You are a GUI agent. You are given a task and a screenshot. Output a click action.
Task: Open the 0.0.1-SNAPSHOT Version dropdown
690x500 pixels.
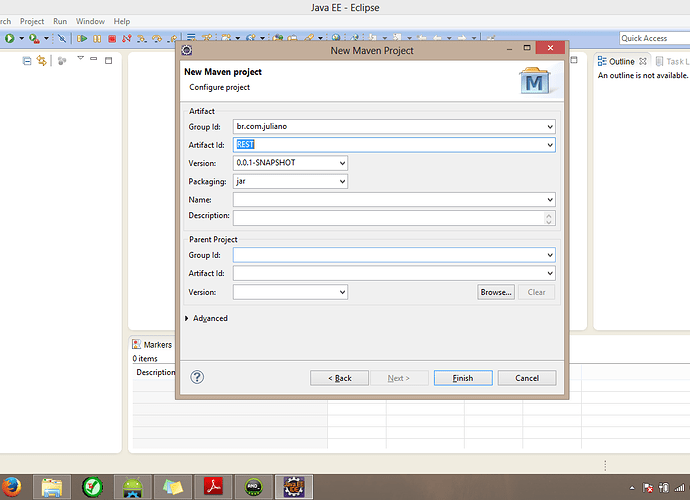point(342,163)
